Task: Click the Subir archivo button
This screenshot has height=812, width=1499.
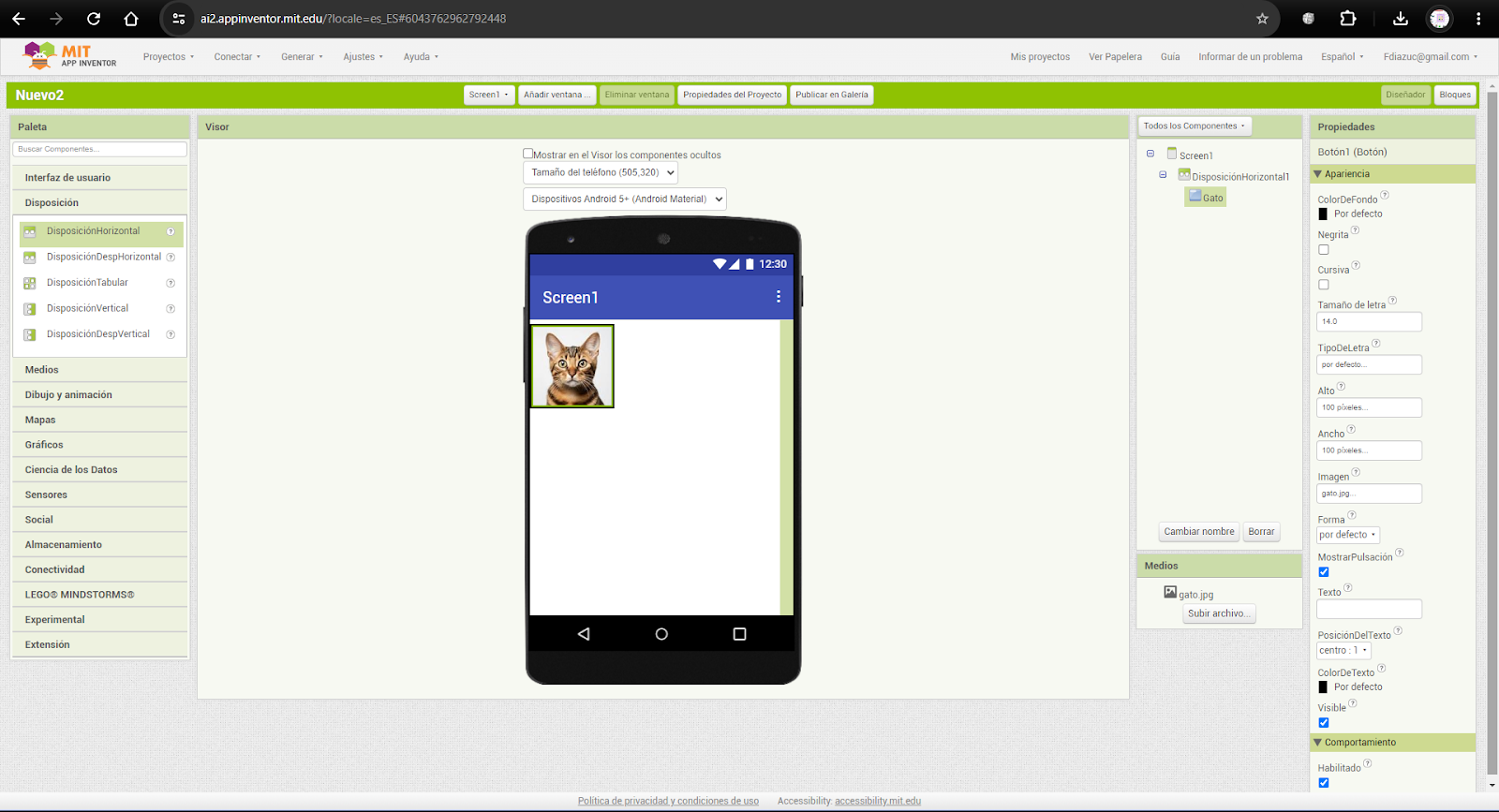Action: (1218, 613)
